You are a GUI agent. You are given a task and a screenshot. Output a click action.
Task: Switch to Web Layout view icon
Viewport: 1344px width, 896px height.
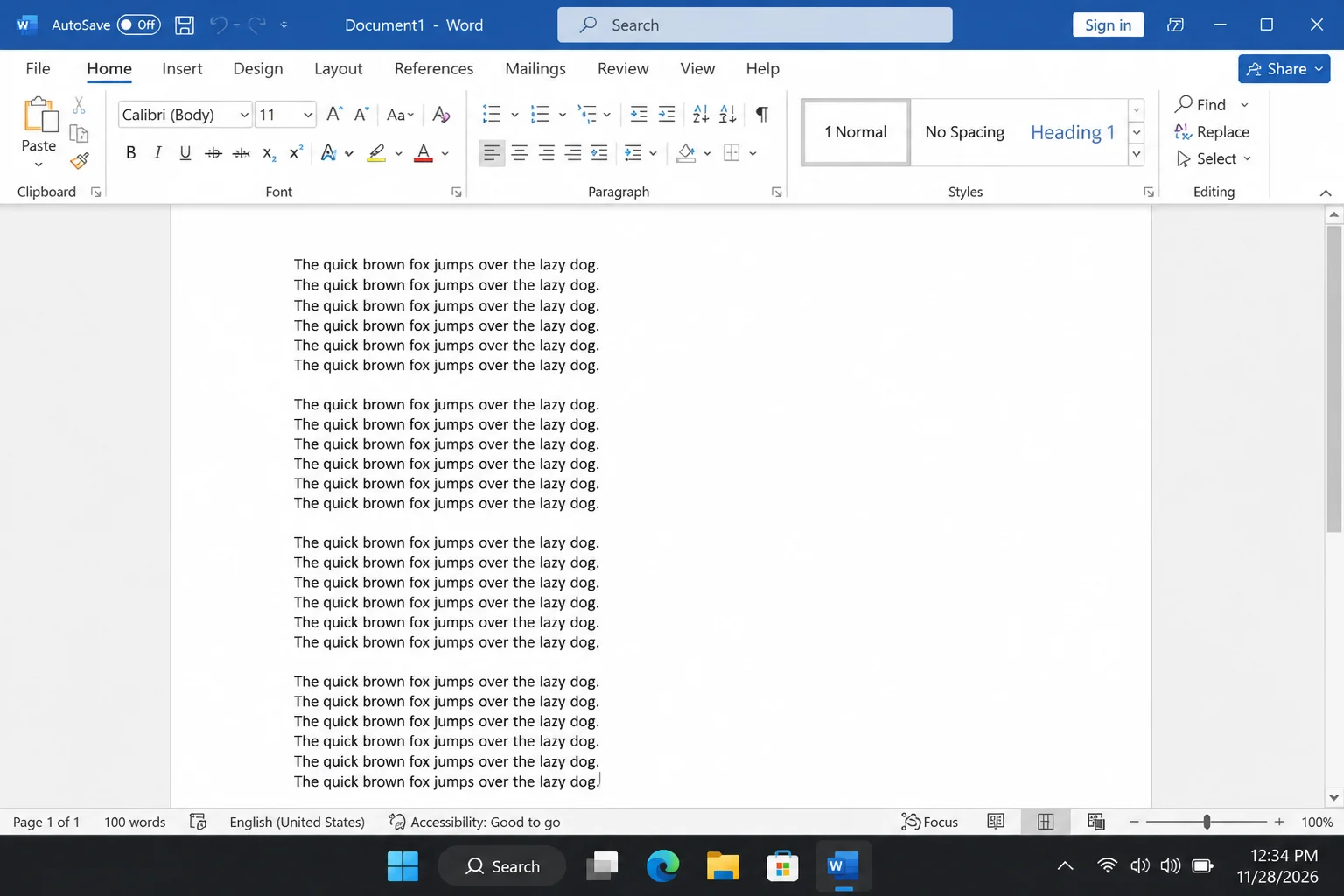(1095, 822)
